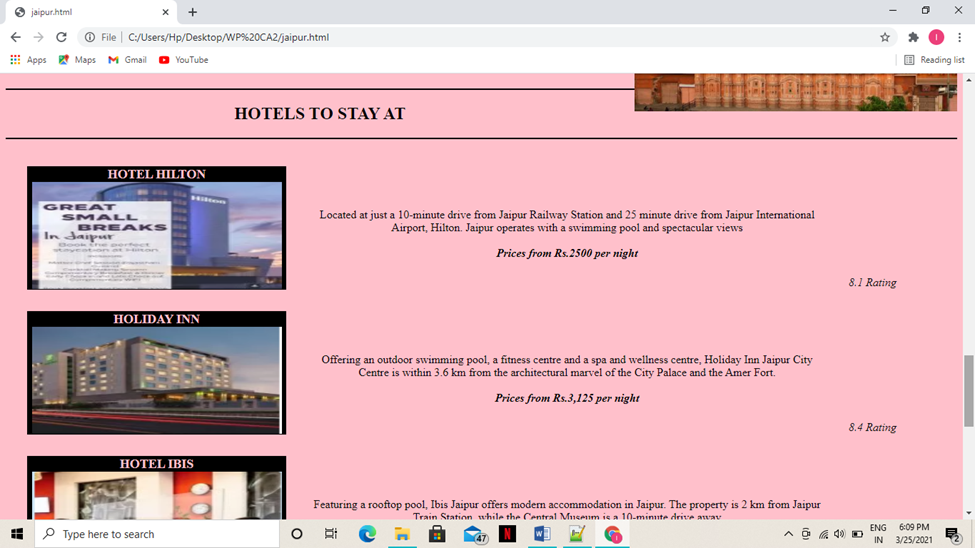Open the Wi-Fi network tray icon

823,534
